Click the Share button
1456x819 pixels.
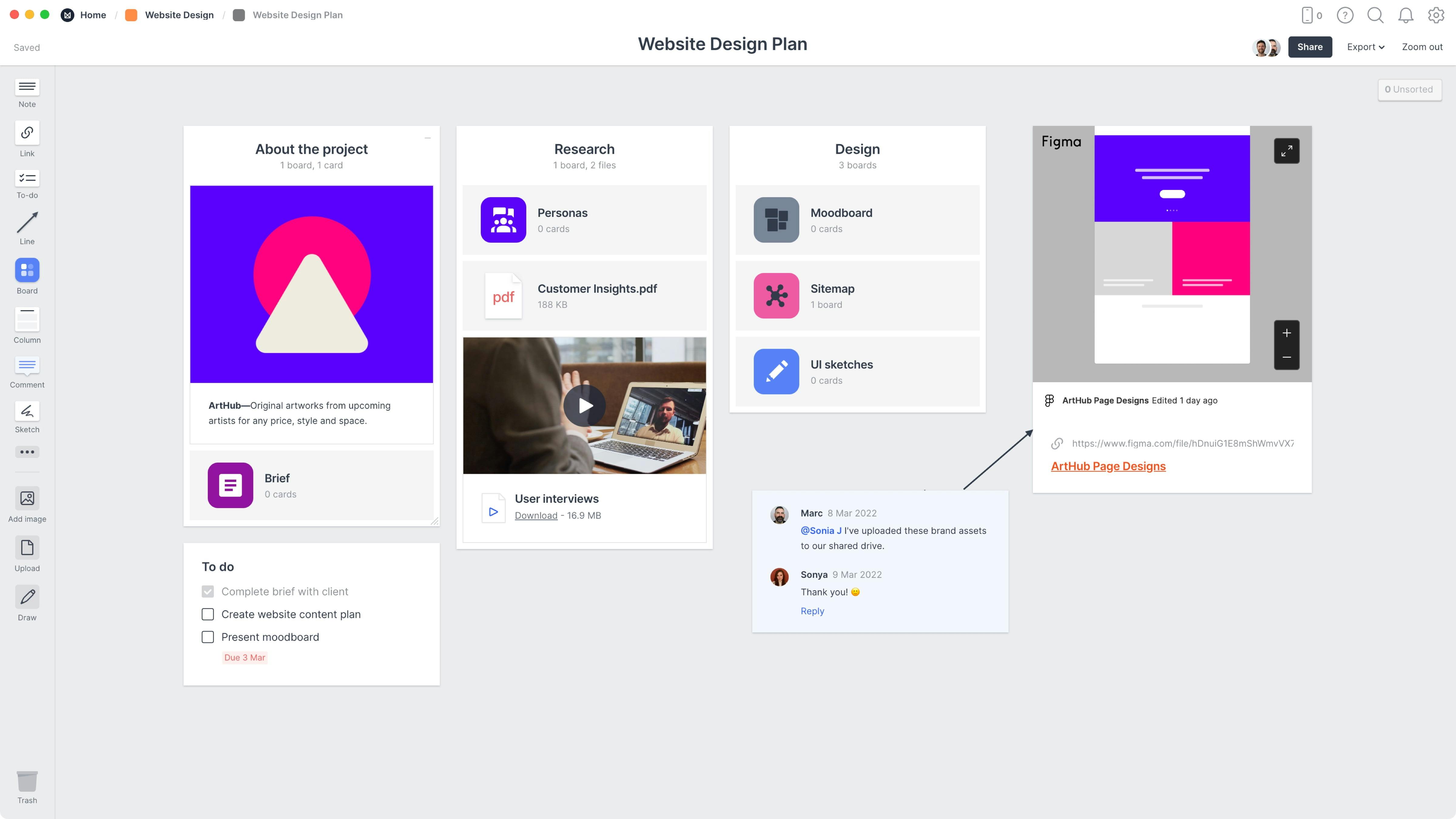[1311, 46]
